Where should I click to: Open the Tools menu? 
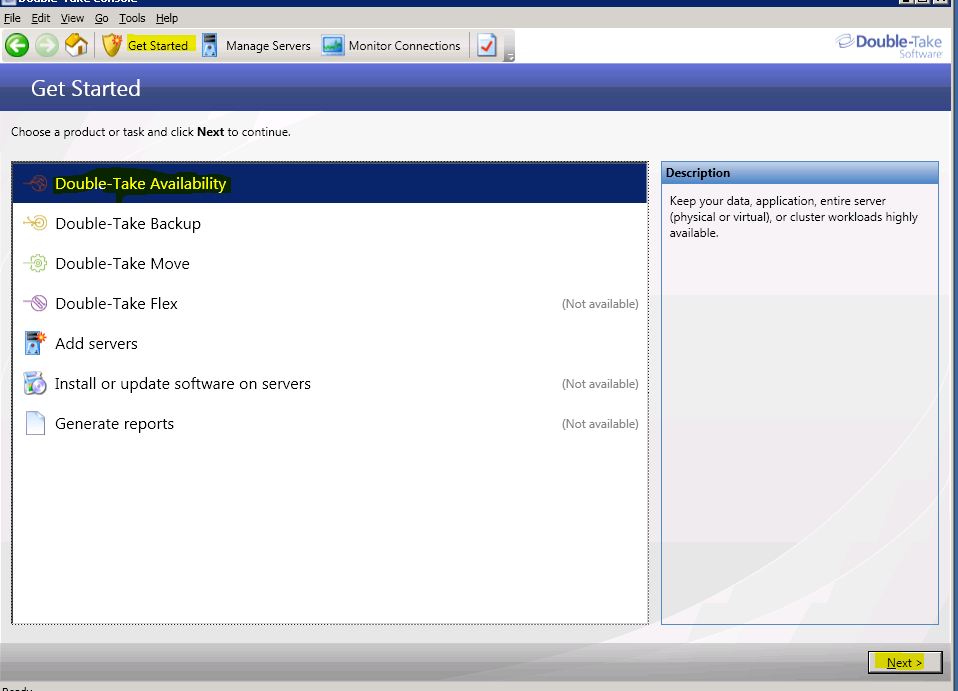[x=132, y=18]
